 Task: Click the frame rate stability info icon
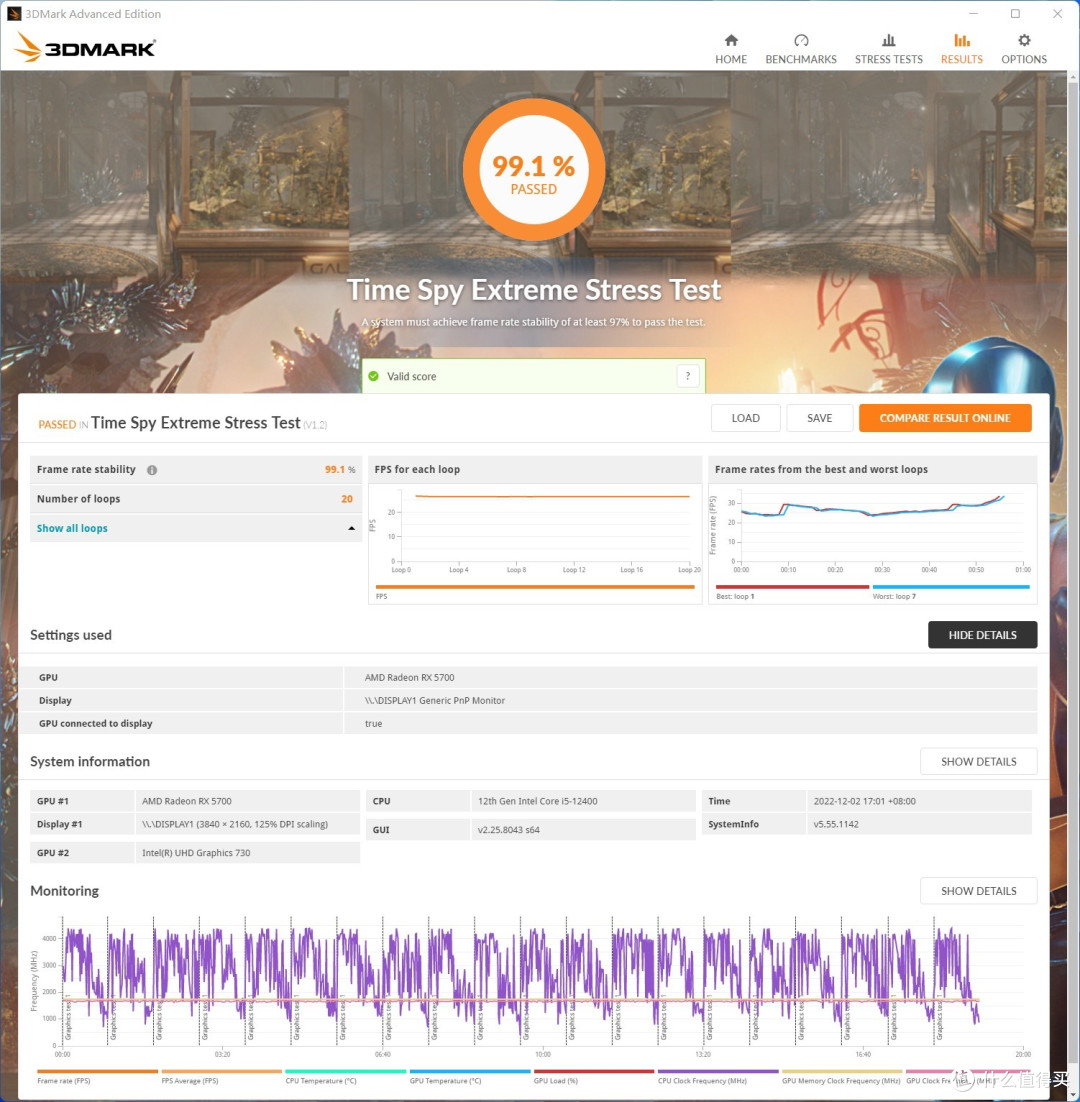[x=152, y=469]
